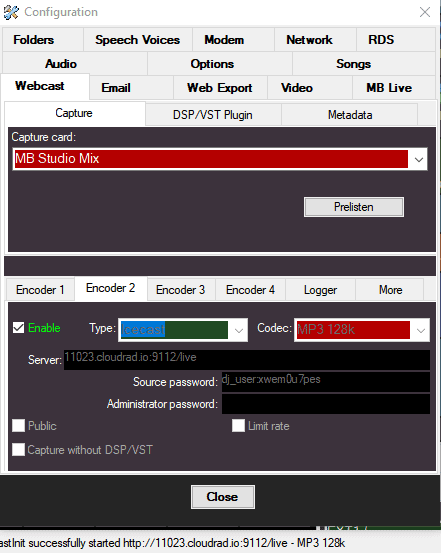
Task: Open the Songs tab
Action: tap(364, 64)
